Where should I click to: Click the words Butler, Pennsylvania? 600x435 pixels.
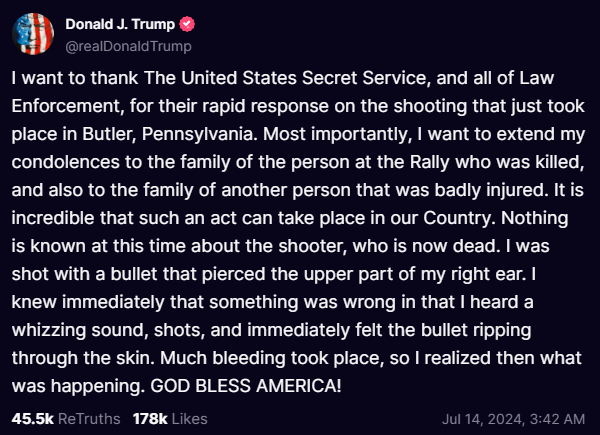point(168,134)
